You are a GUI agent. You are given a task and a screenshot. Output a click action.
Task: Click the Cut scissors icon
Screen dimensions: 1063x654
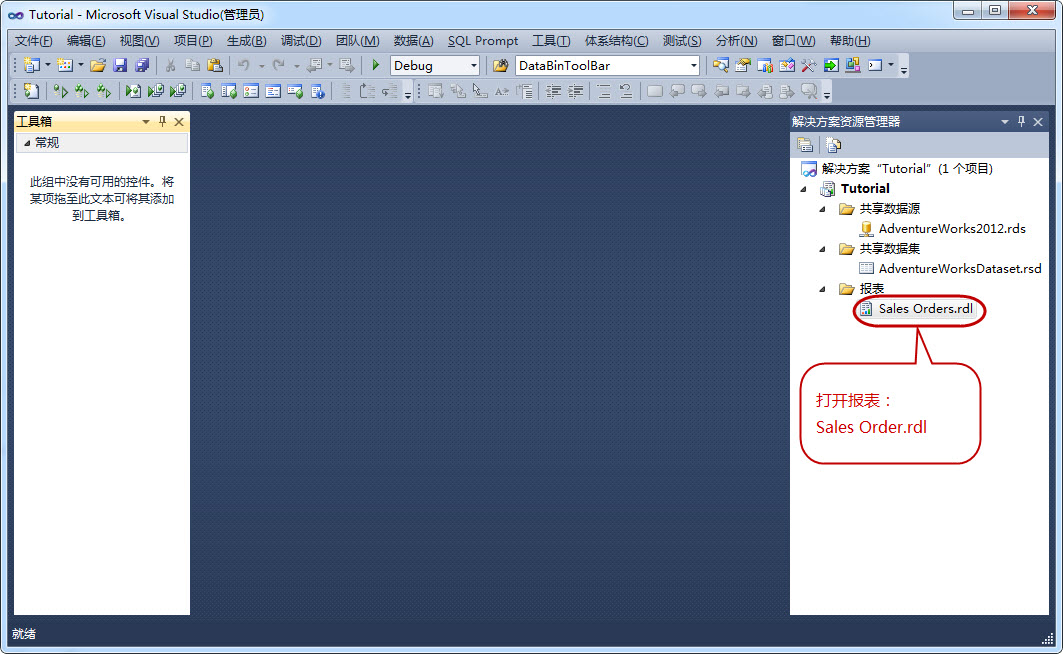point(171,65)
